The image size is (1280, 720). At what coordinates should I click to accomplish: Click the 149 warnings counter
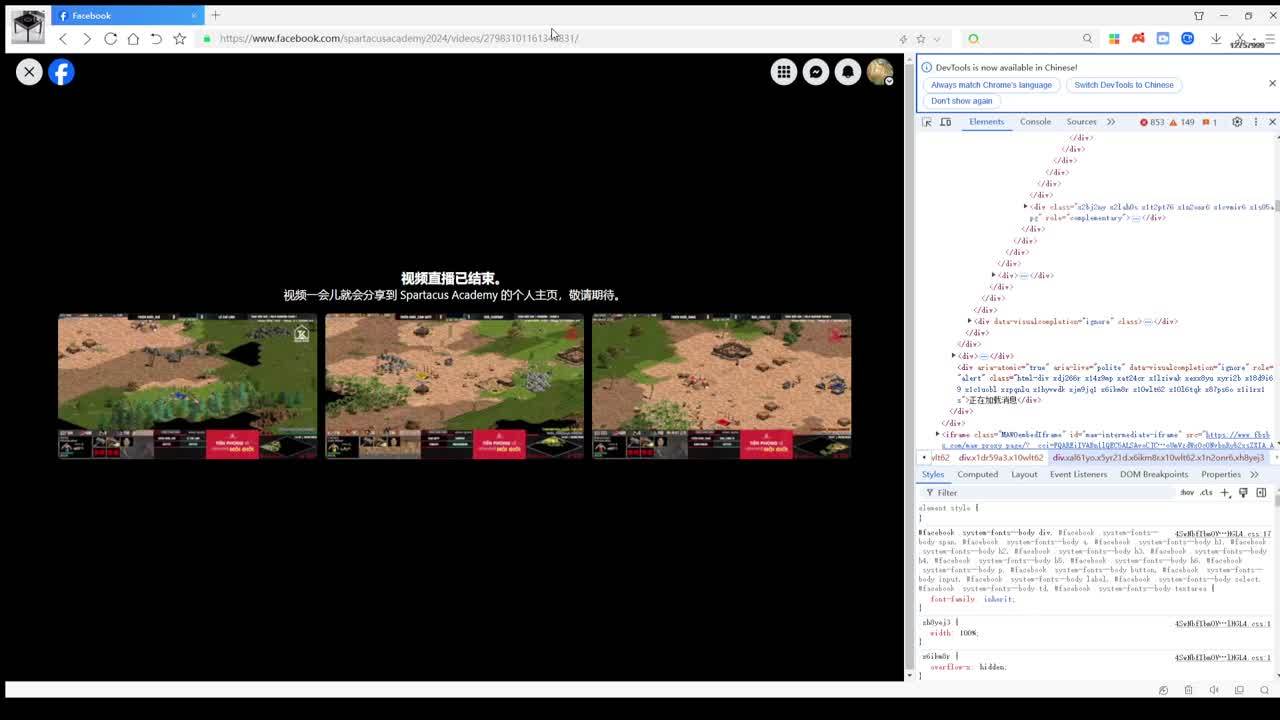coord(1182,122)
